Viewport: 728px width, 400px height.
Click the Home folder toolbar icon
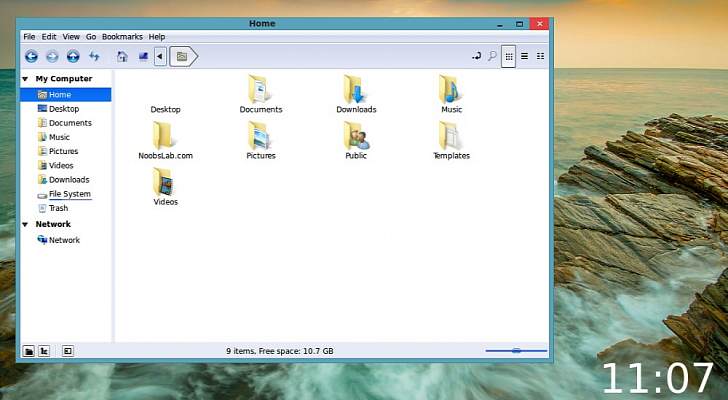click(122, 57)
